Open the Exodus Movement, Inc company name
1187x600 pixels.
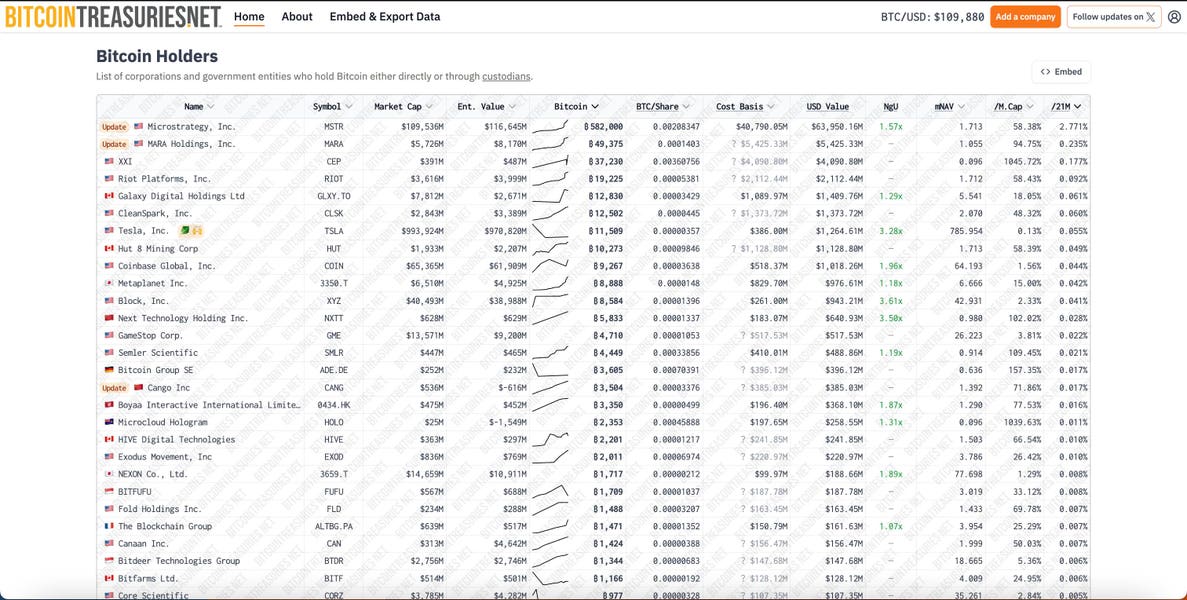coord(165,457)
